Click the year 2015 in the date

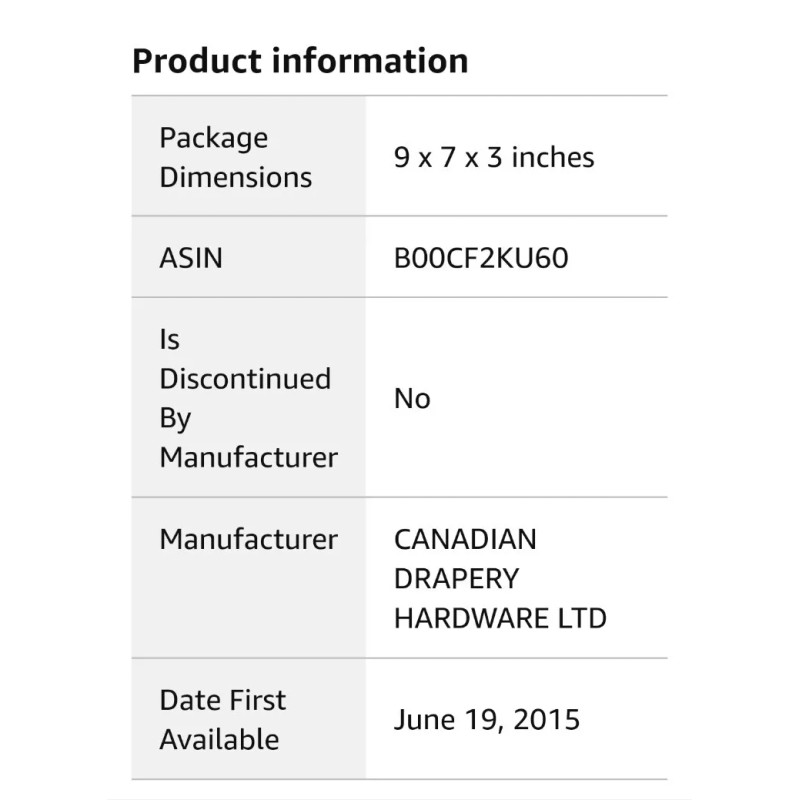click(549, 719)
